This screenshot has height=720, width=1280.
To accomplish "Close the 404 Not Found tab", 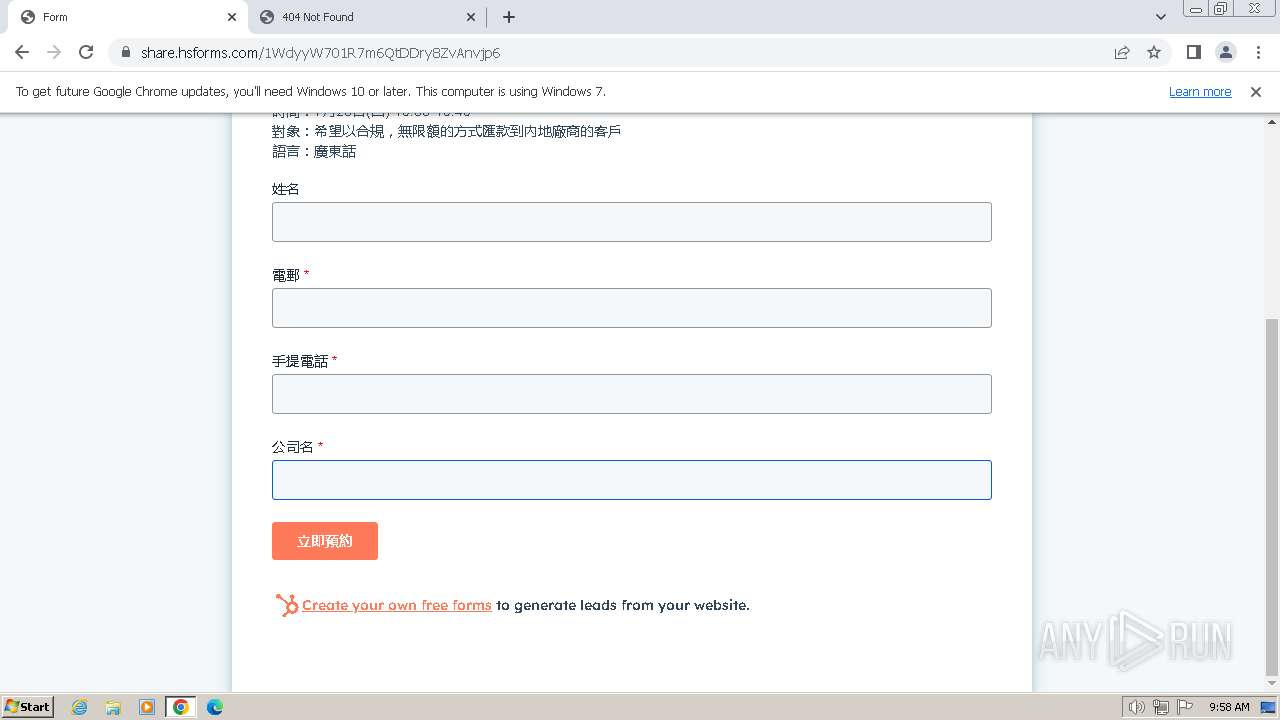I will [x=471, y=17].
